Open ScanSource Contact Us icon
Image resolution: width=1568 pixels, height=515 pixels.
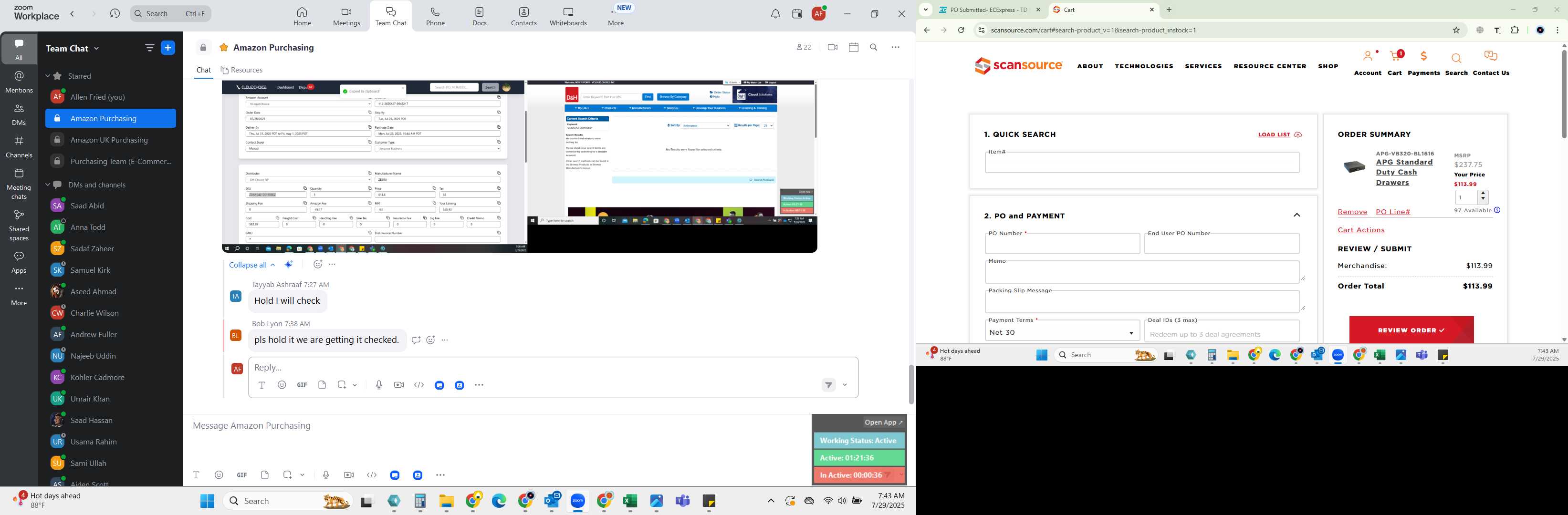[x=1491, y=62]
